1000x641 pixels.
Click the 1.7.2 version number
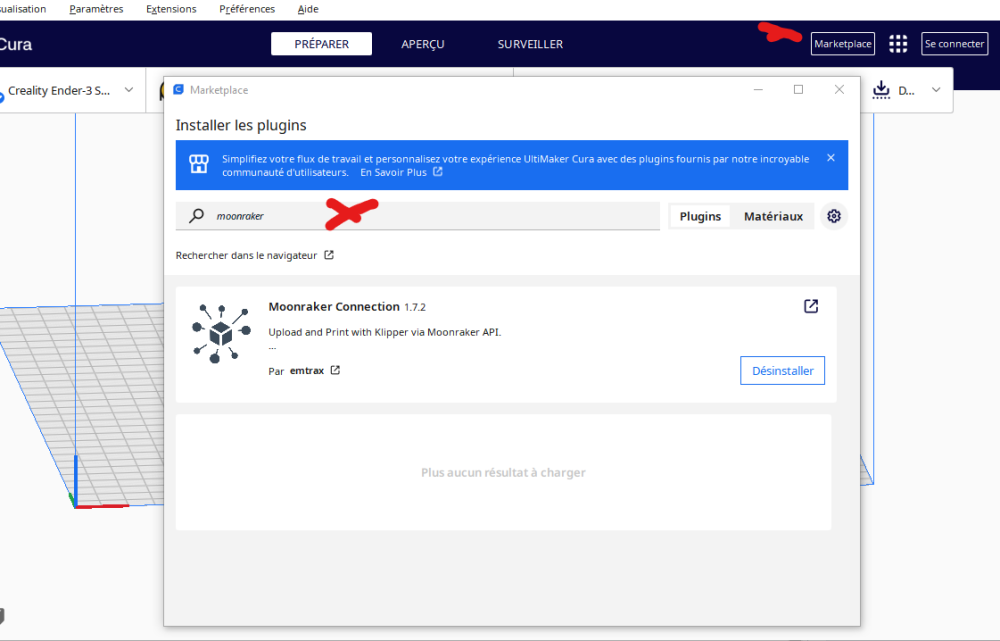click(415, 307)
